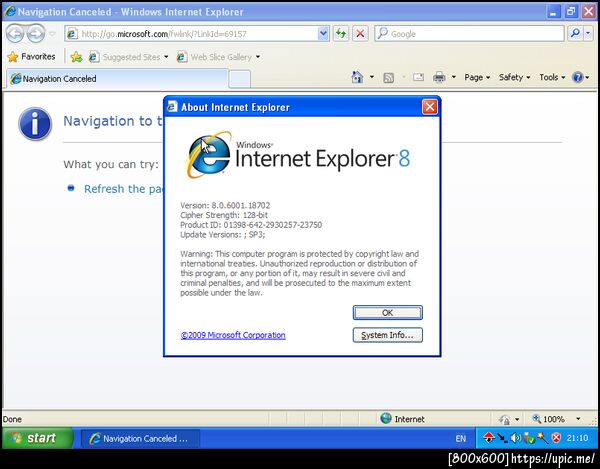Click the Home page icon

[357, 78]
